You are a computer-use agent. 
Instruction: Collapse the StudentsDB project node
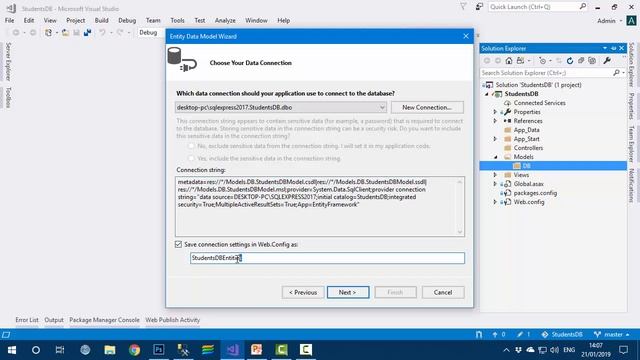click(487, 94)
